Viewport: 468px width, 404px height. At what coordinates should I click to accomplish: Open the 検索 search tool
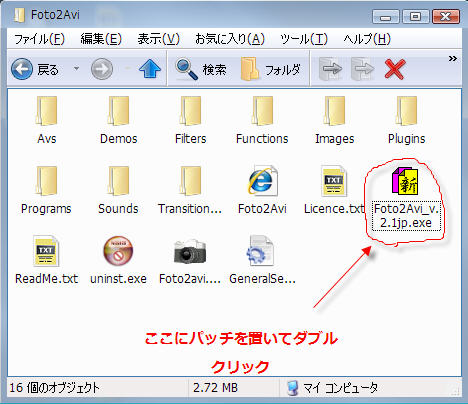pos(201,69)
